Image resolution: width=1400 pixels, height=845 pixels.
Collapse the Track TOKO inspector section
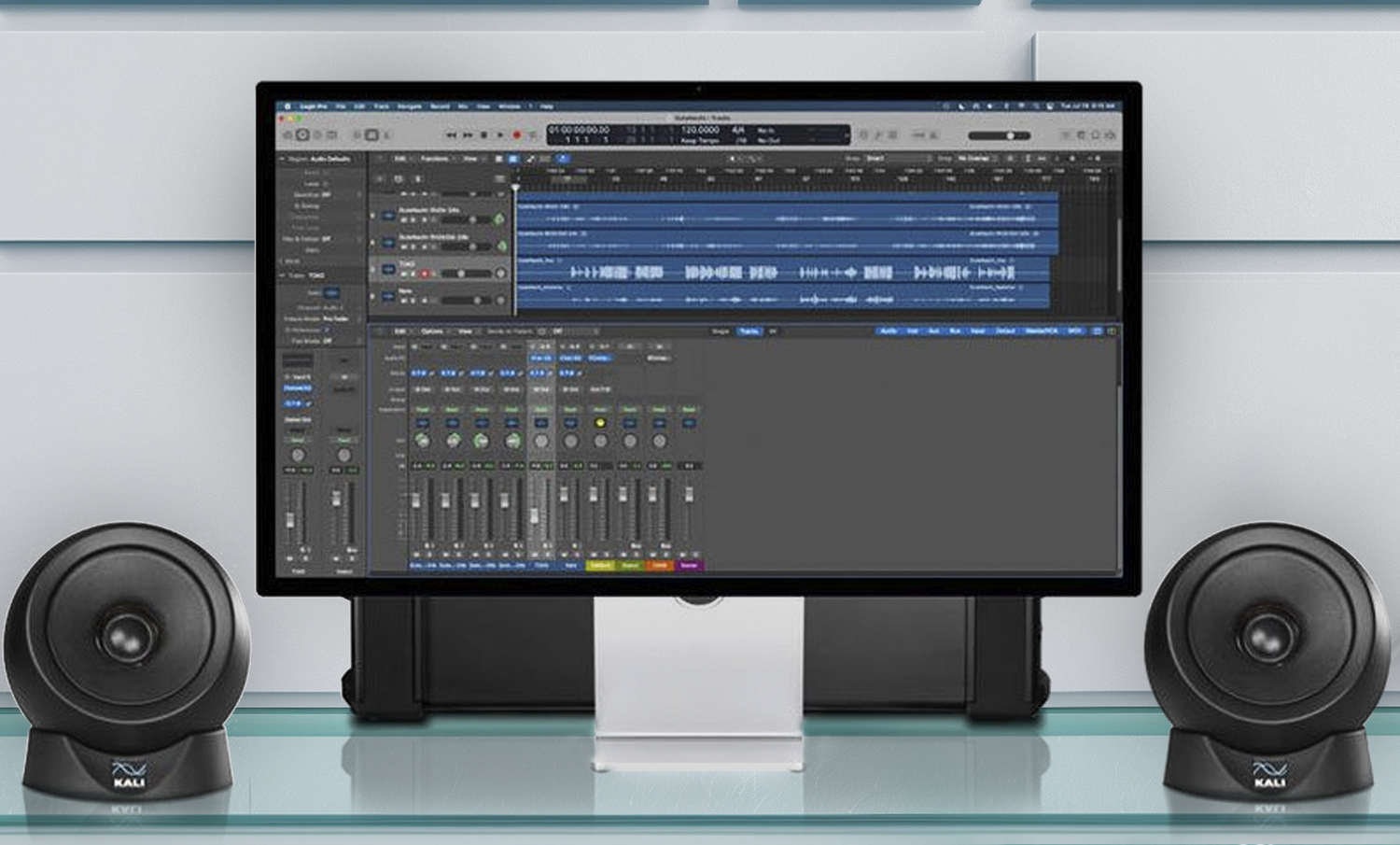(282, 275)
